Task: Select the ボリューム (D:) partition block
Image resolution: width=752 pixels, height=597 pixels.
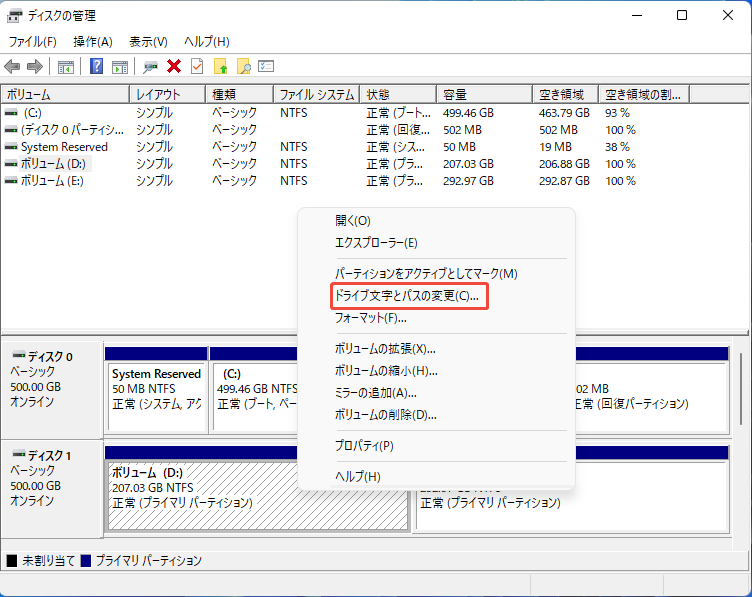Action: coord(202,496)
